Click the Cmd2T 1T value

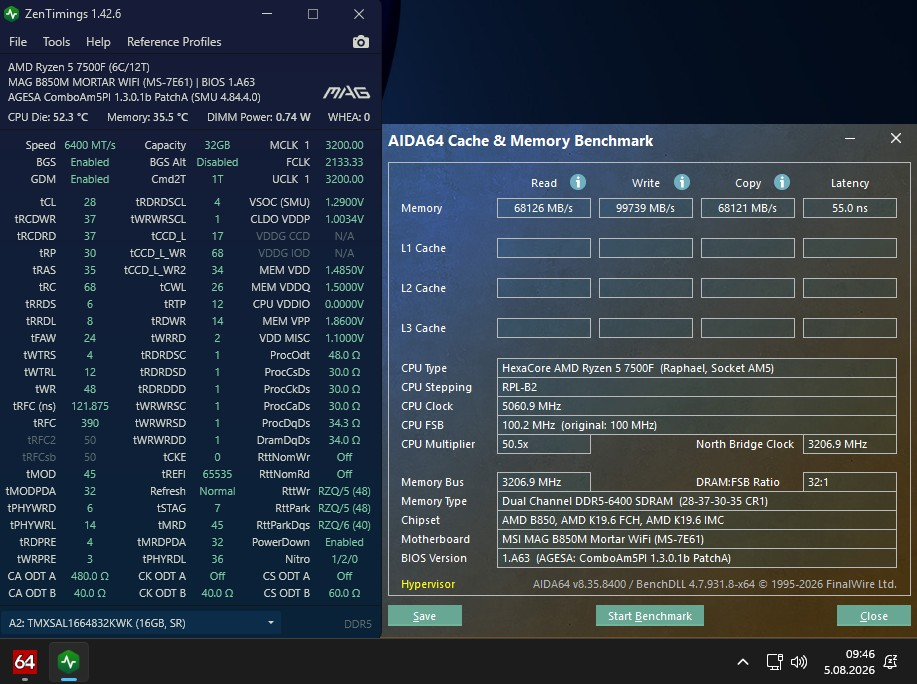coord(217,179)
